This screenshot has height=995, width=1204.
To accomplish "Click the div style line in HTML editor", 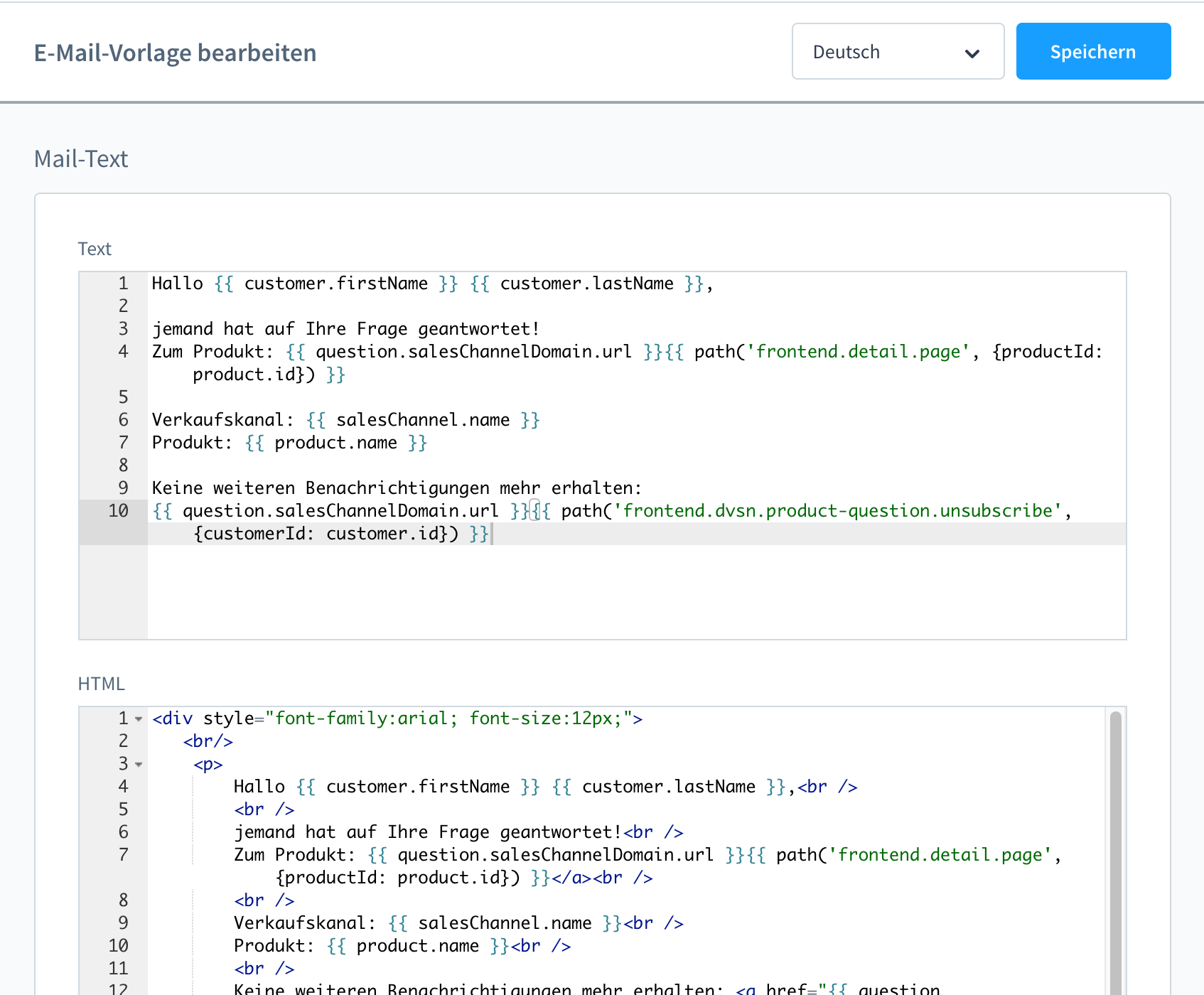I will (x=397, y=719).
